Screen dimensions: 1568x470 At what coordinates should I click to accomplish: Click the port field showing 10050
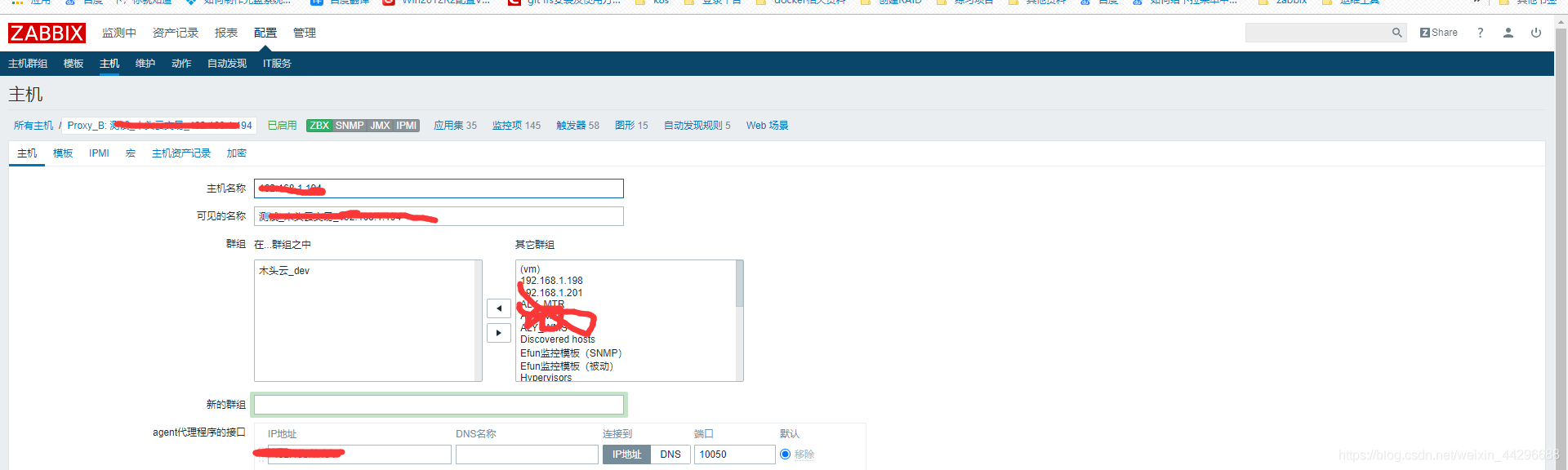[x=734, y=454]
